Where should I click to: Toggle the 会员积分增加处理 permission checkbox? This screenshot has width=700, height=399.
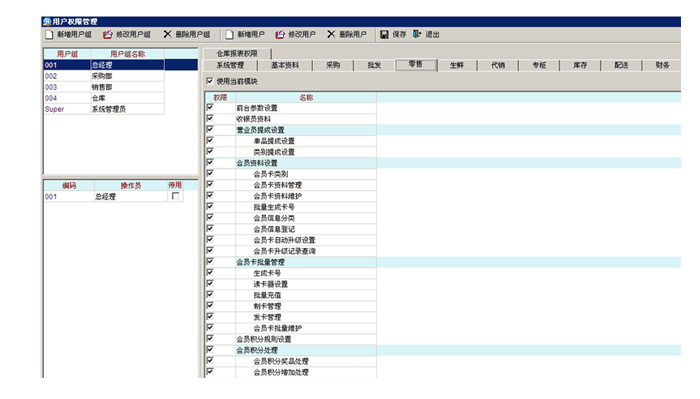click(210, 372)
